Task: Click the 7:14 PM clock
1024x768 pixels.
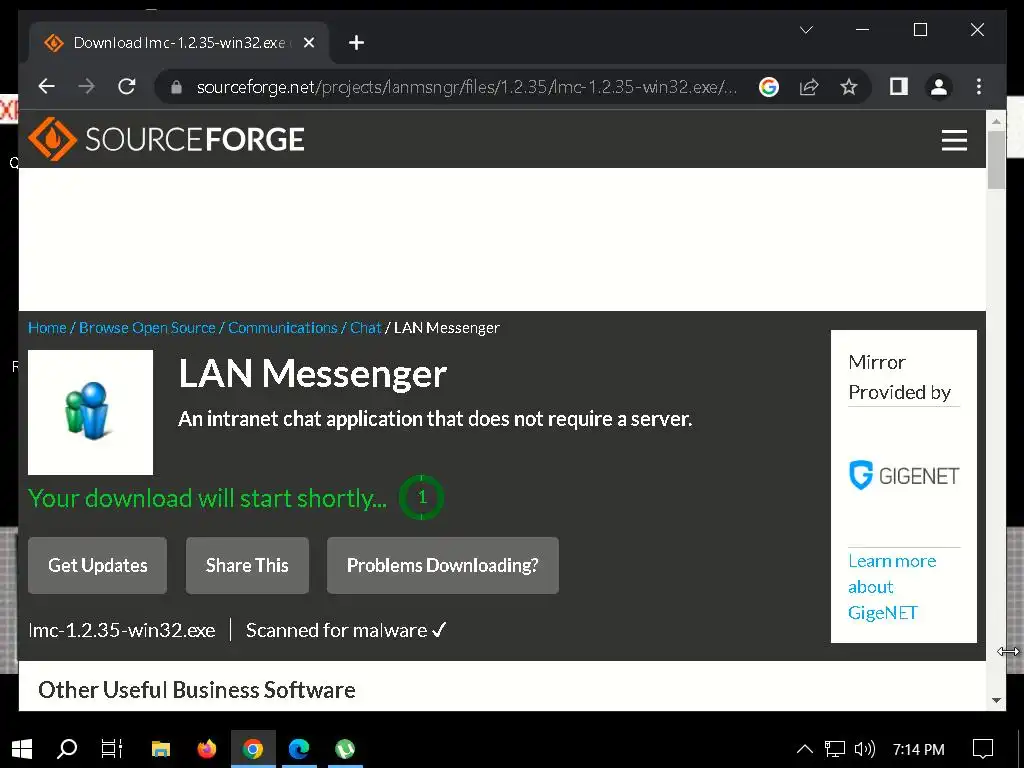Action: [918, 750]
